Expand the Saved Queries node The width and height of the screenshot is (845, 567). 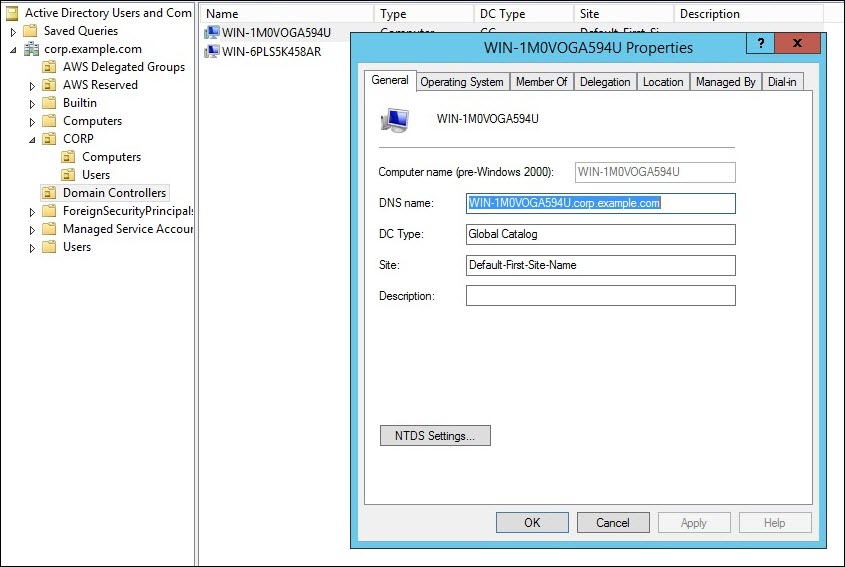tap(13, 32)
